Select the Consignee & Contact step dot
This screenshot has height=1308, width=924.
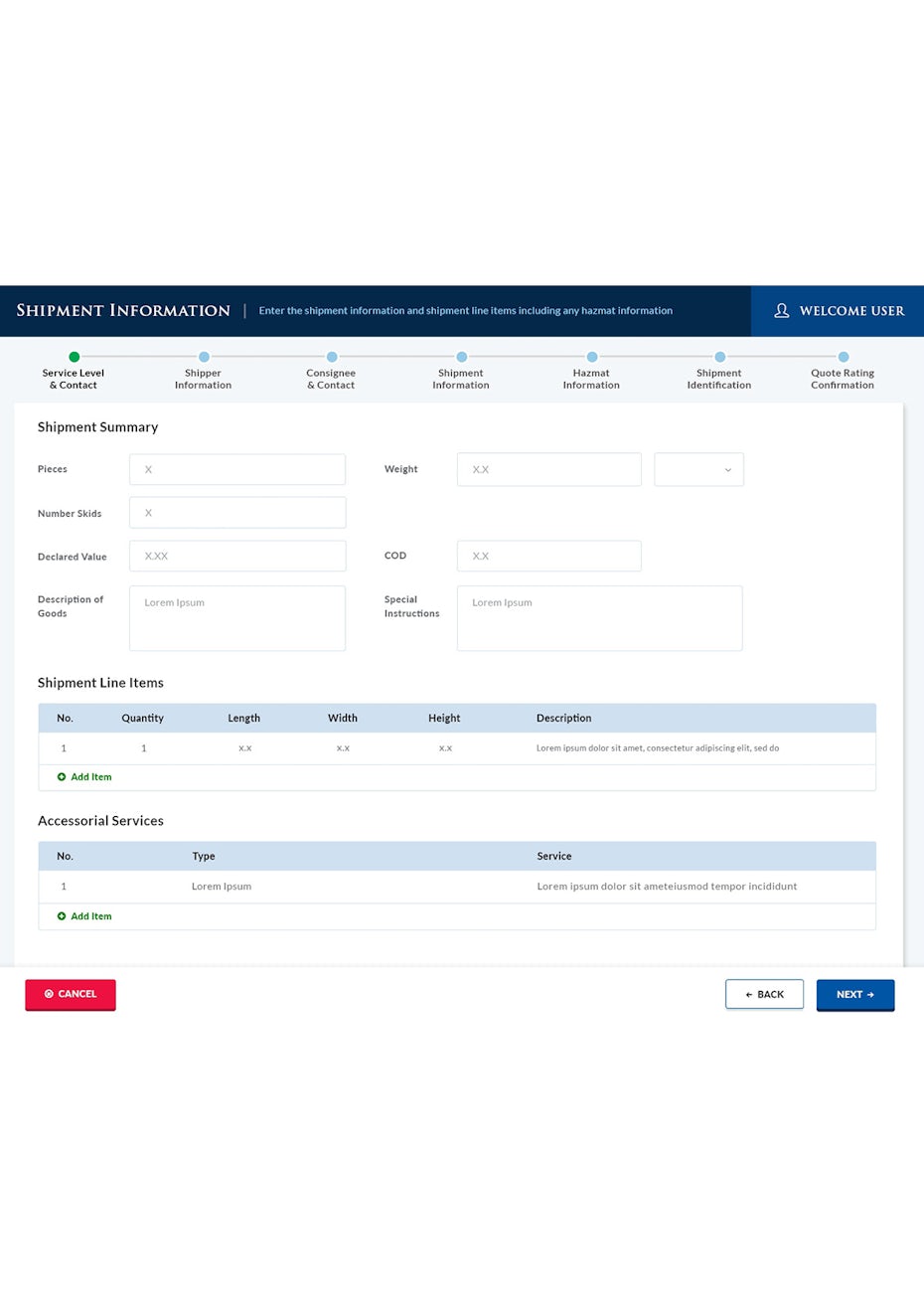pos(332,357)
